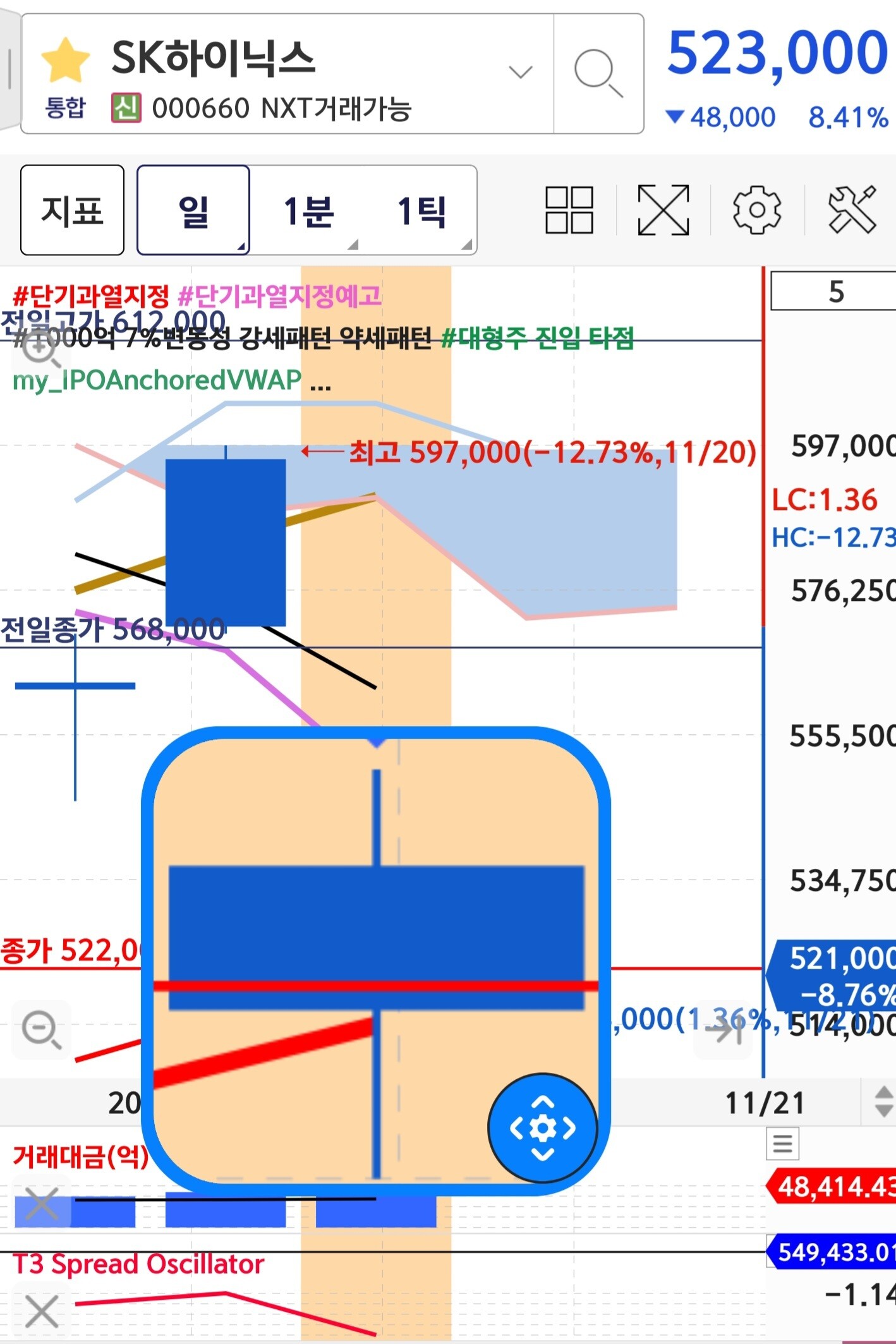Screen dimensions: 896x1344
Task: Switch to the 1틱 tick chart
Action: click(x=421, y=211)
